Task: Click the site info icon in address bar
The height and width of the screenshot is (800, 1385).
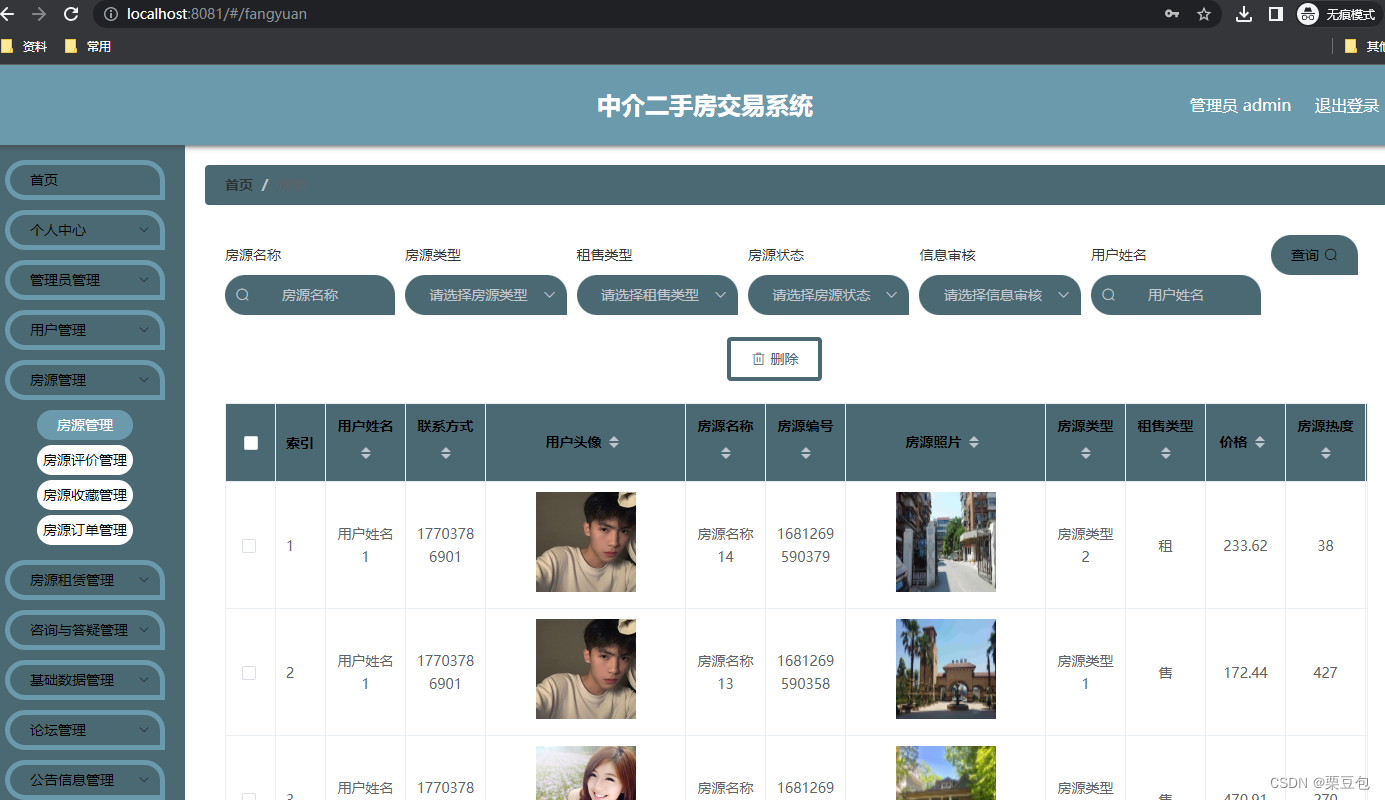Action: pos(111,14)
